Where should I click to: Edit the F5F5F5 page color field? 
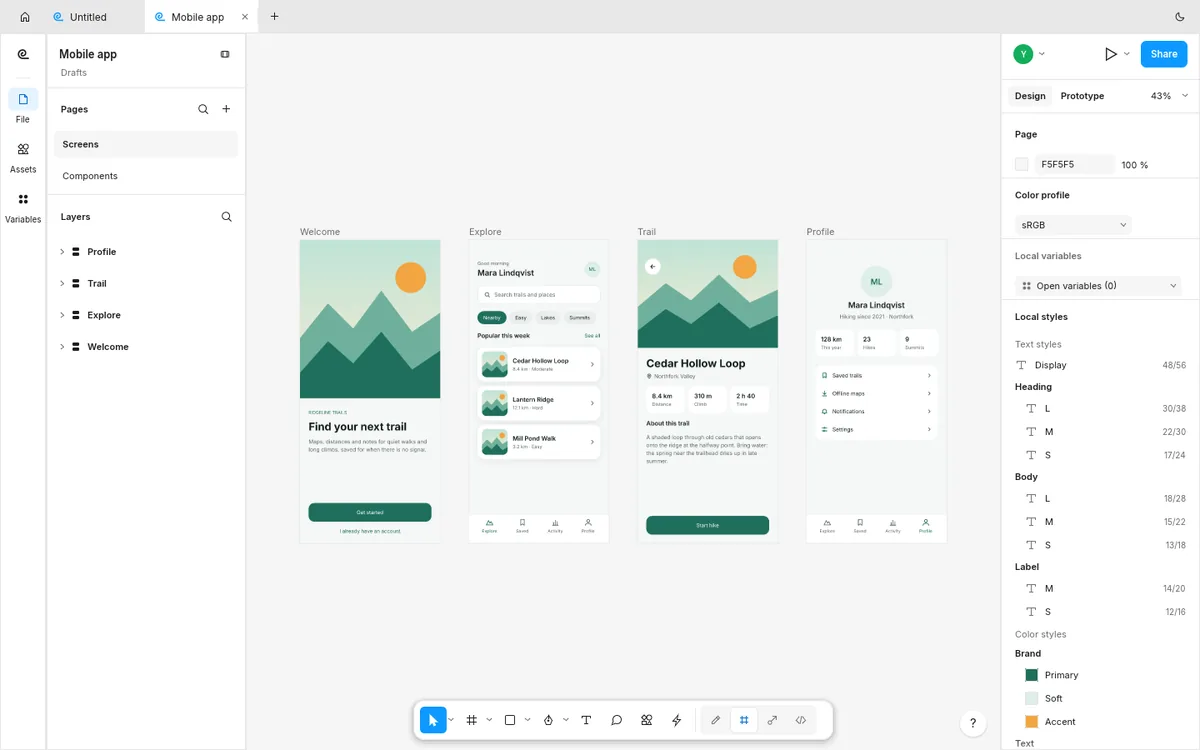point(1075,164)
